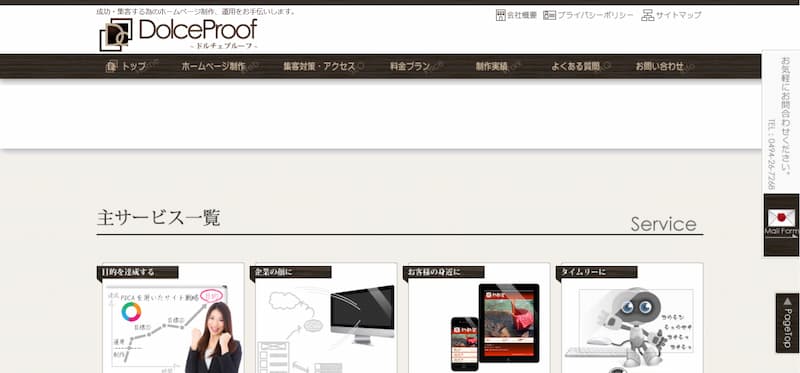The width and height of the screenshot is (800, 373).
Task: Open the お問い合わせ menu
Action: click(659, 66)
